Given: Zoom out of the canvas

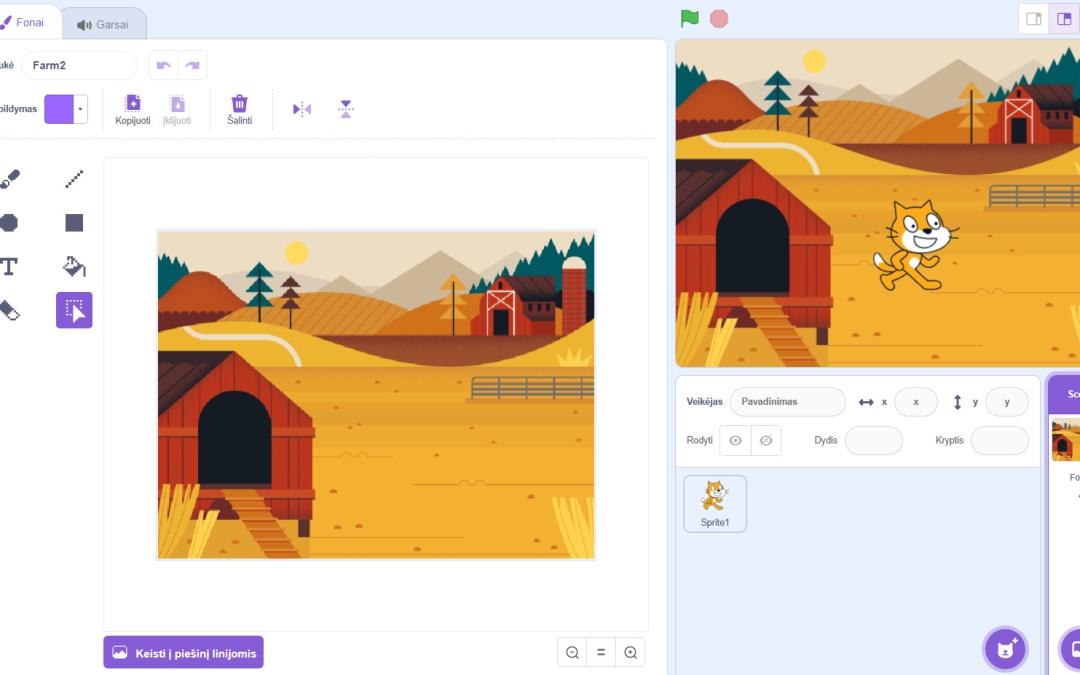Looking at the screenshot, I should (x=572, y=652).
